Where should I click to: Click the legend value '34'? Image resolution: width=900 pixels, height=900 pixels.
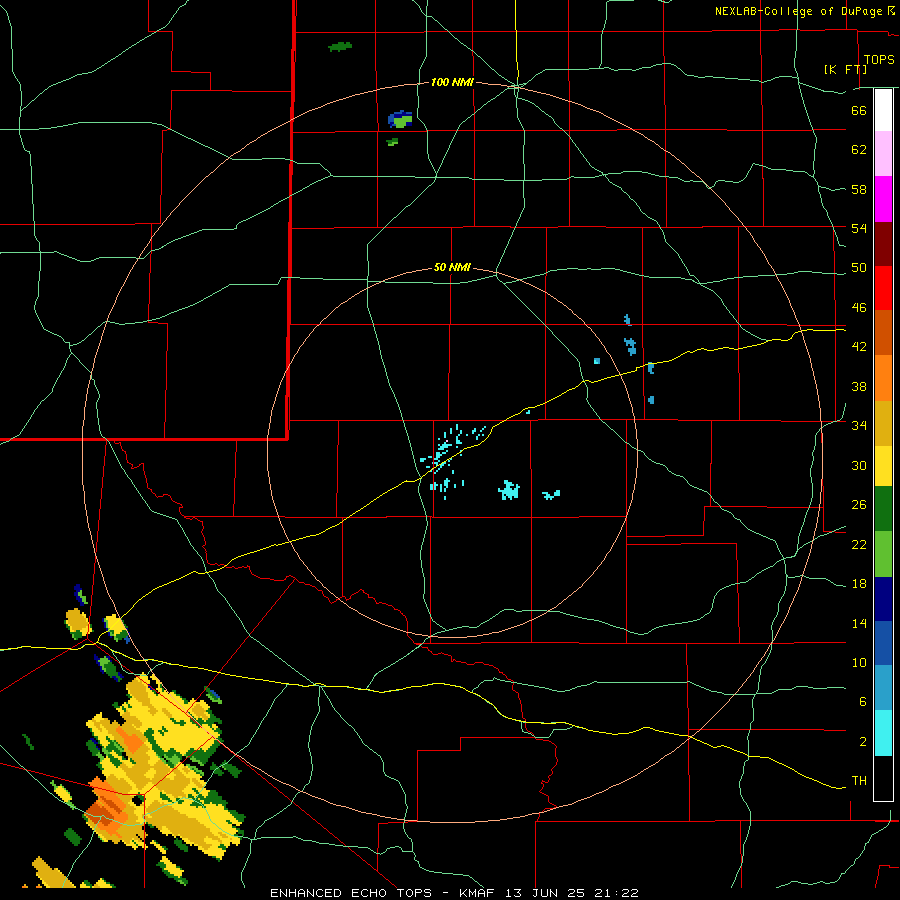(x=859, y=426)
